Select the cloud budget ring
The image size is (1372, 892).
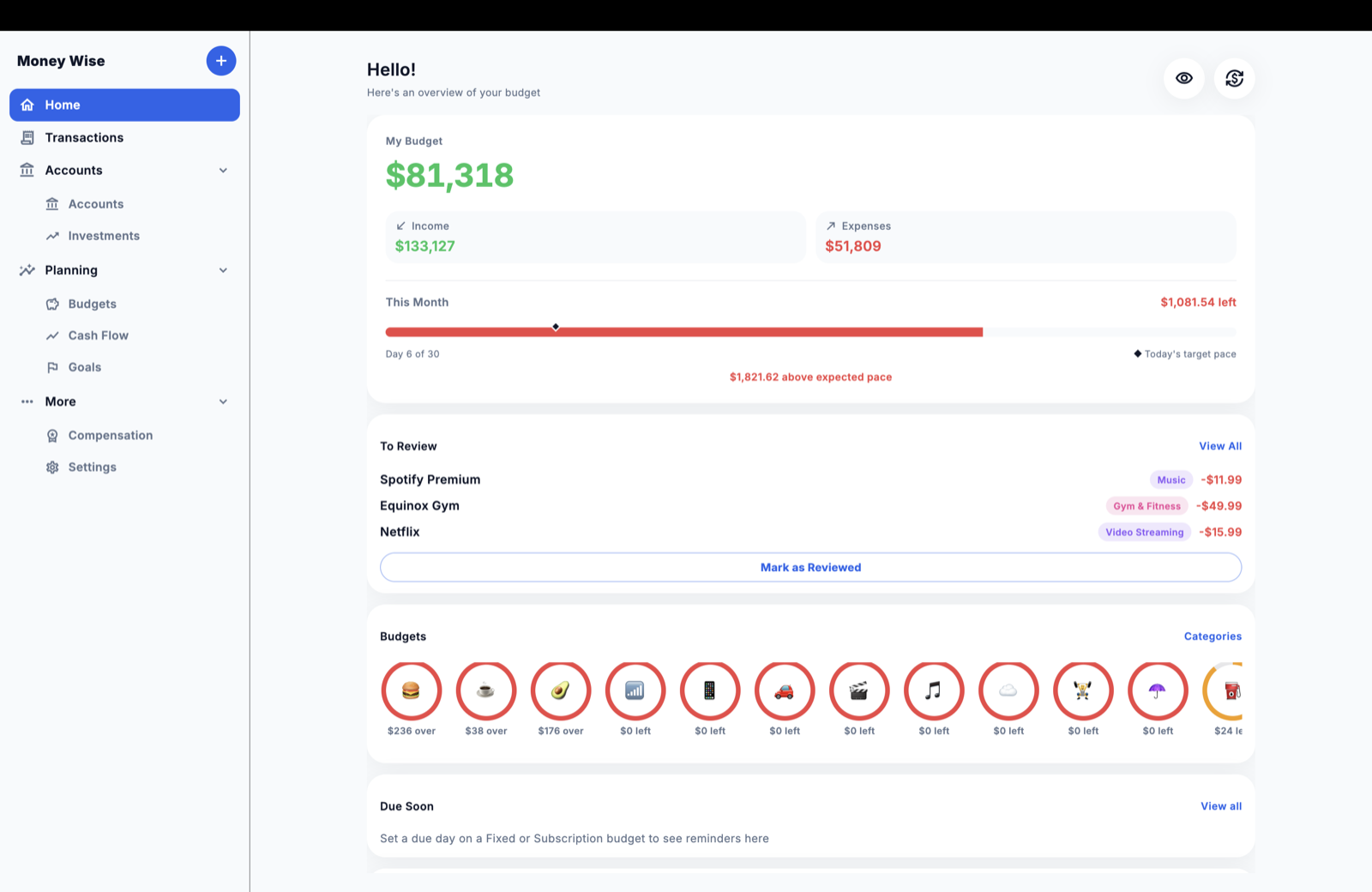click(1008, 690)
